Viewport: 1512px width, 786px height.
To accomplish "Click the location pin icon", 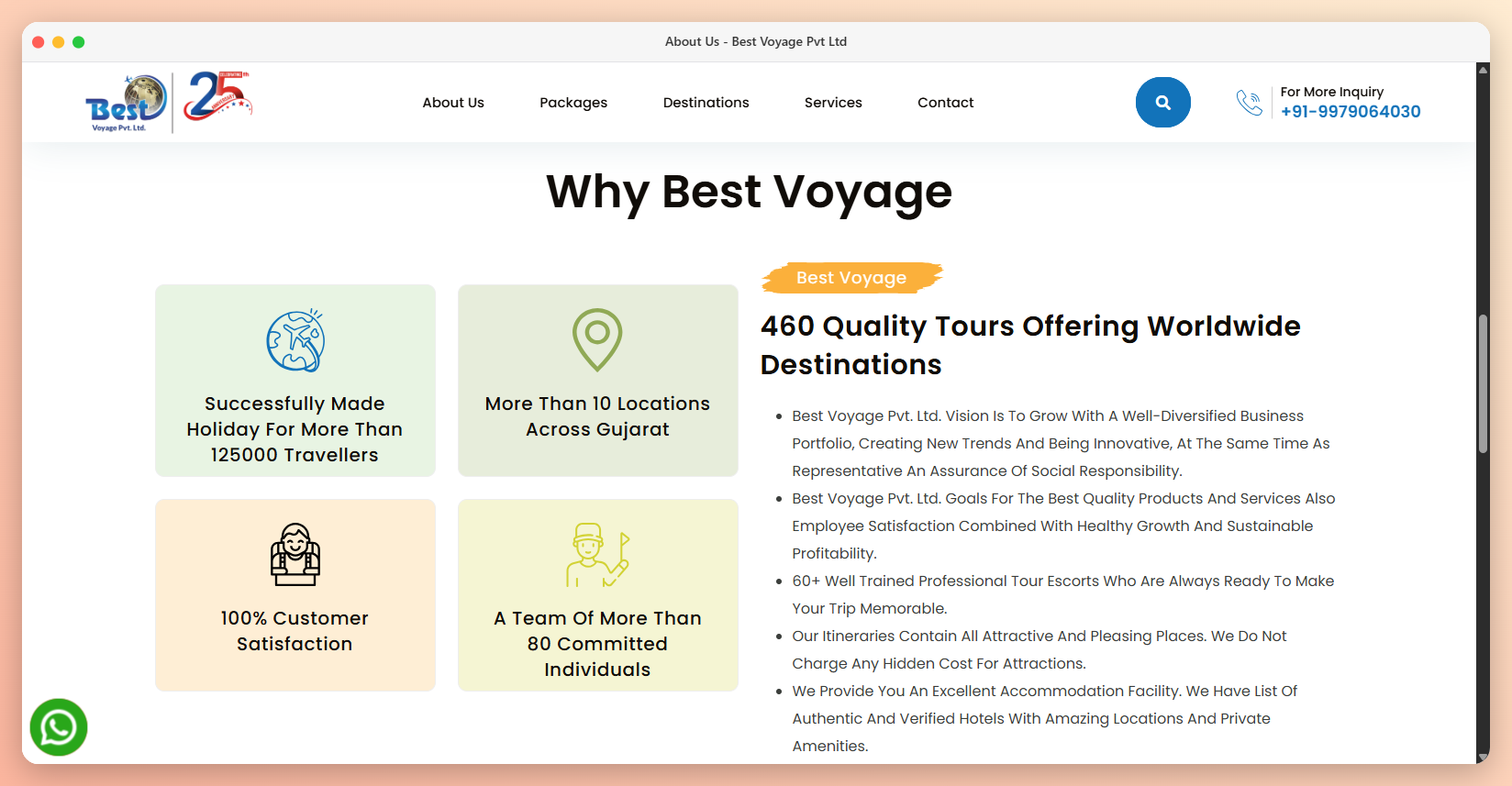I will pyautogui.click(x=597, y=339).
